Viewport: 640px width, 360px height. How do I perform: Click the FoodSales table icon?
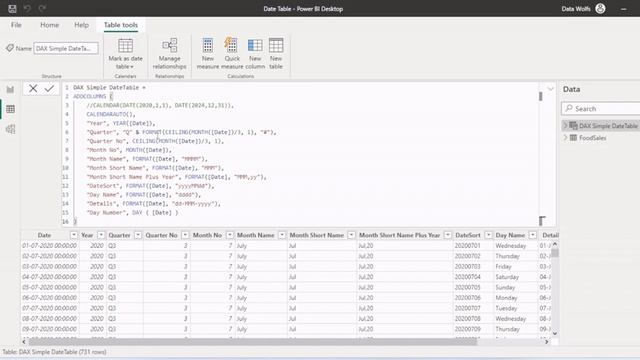pos(573,138)
